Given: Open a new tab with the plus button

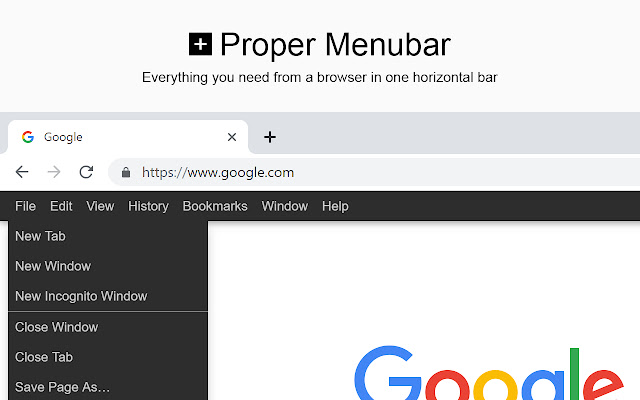Looking at the screenshot, I should [x=270, y=137].
